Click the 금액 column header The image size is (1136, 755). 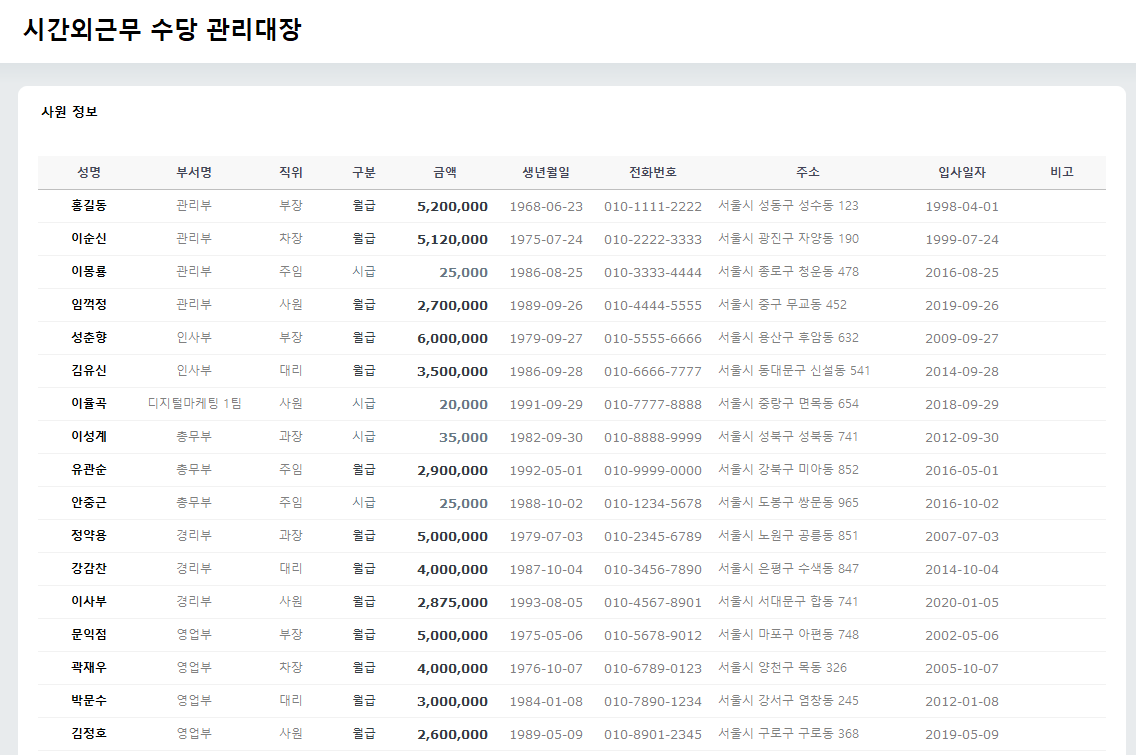coord(445,172)
